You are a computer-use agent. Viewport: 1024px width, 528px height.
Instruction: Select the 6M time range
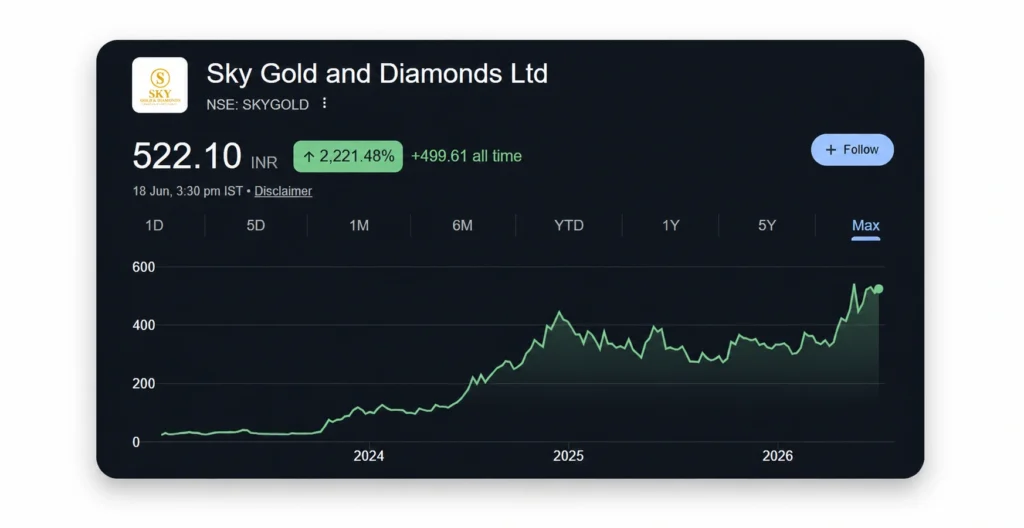point(462,225)
